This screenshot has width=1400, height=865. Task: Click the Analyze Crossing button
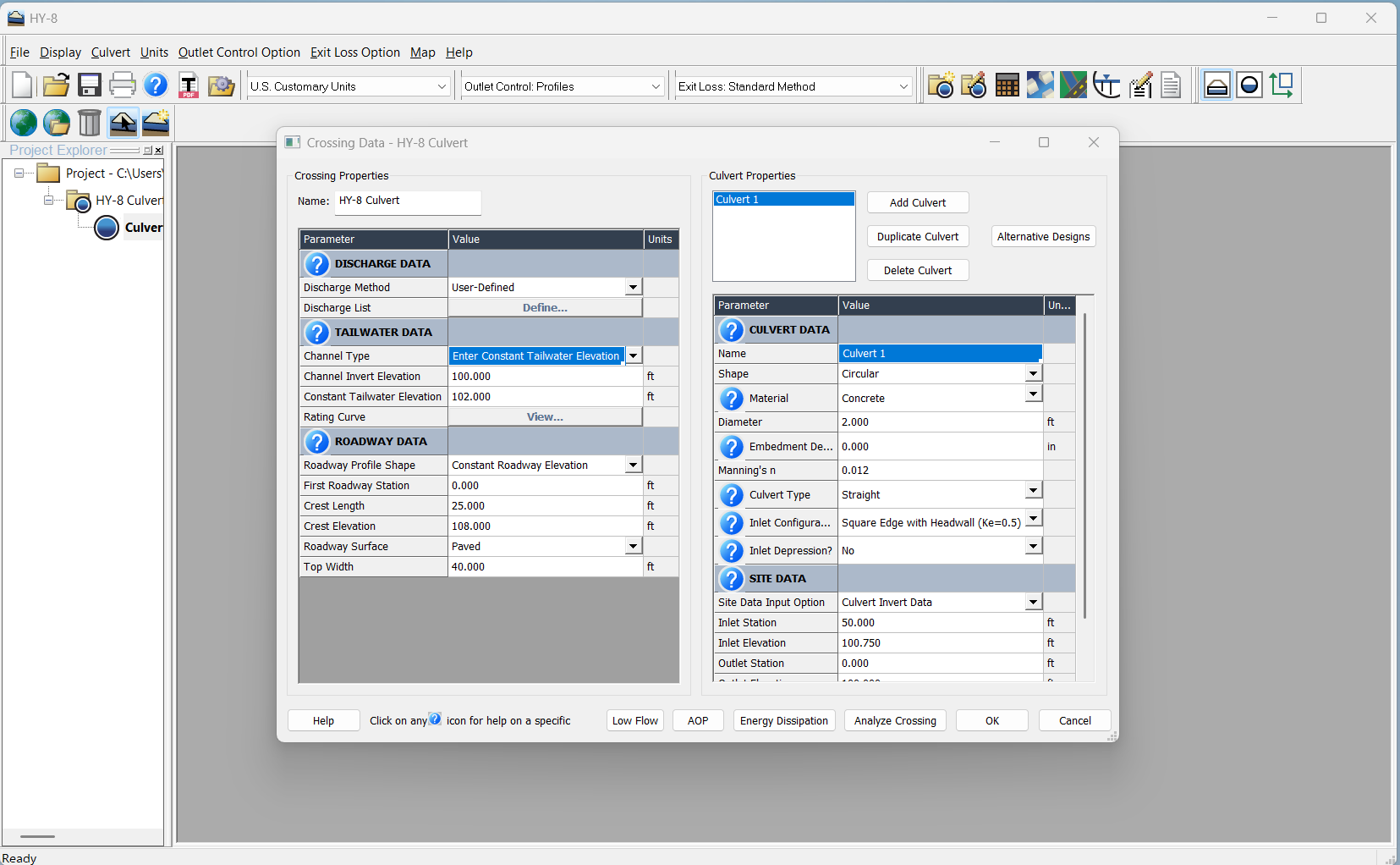click(x=895, y=721)
